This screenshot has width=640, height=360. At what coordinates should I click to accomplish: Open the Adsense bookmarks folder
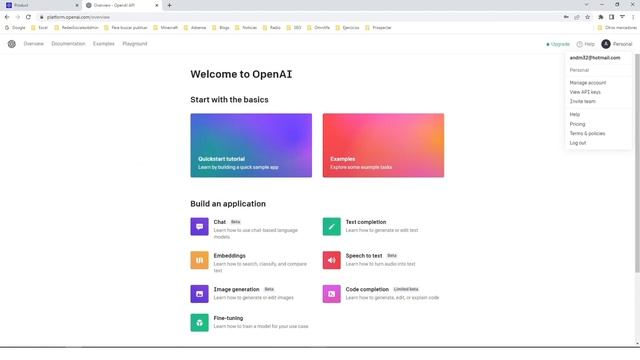tap(195, 28)
